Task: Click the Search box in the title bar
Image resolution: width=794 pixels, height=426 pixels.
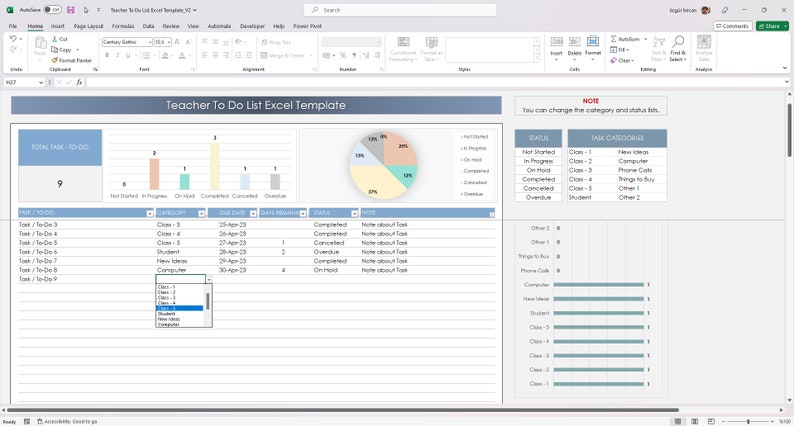Action: click(x=400, y=10)
